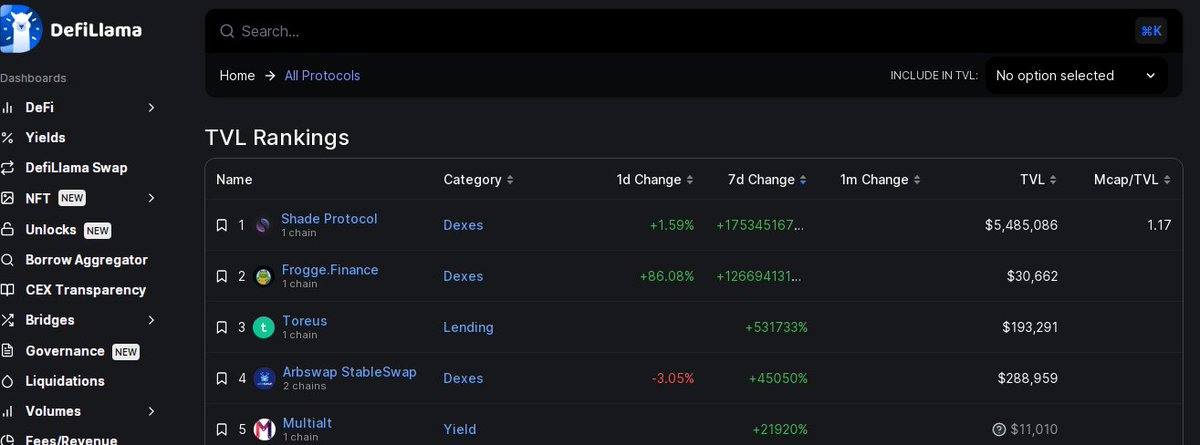This screenshot has width=1200, height=445.
Task: Click the question mark icon beside $11,010
Action: [999, 430]
